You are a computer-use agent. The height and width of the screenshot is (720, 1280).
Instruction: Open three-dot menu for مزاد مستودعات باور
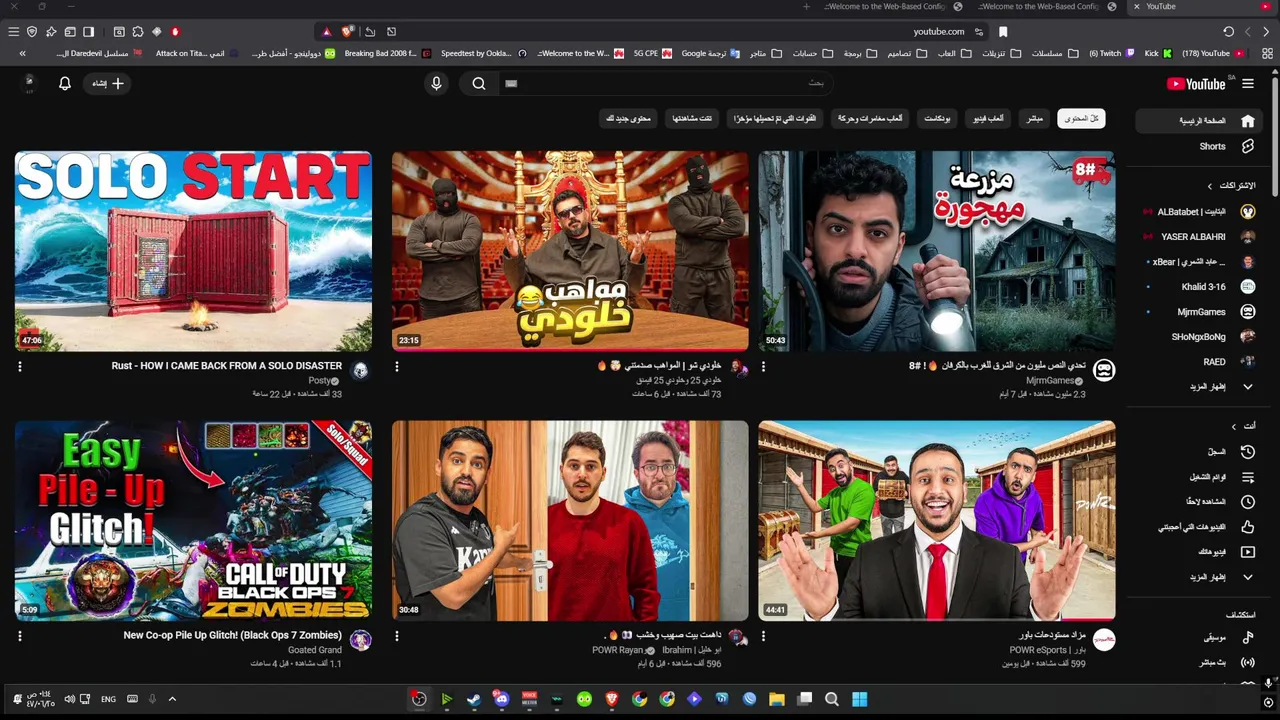coord(764,636)
